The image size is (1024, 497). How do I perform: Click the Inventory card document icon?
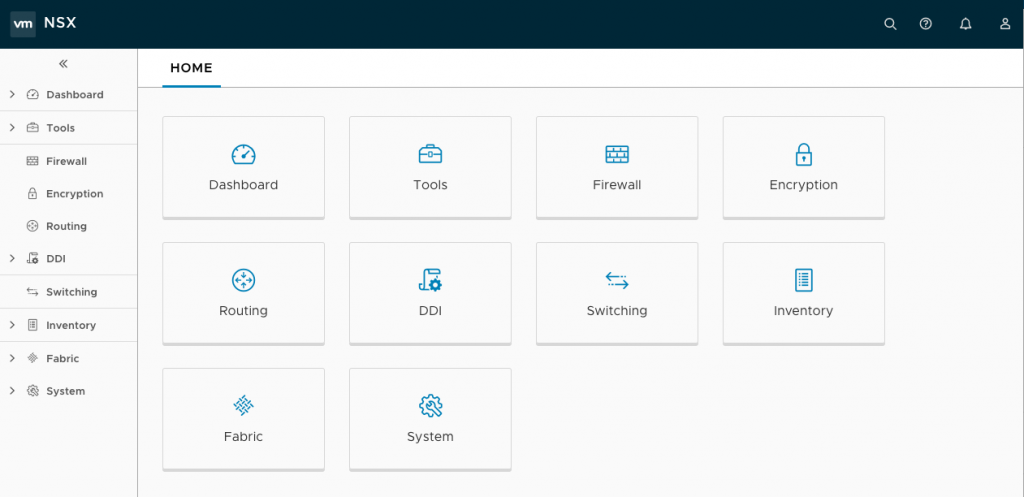[804, 280]
